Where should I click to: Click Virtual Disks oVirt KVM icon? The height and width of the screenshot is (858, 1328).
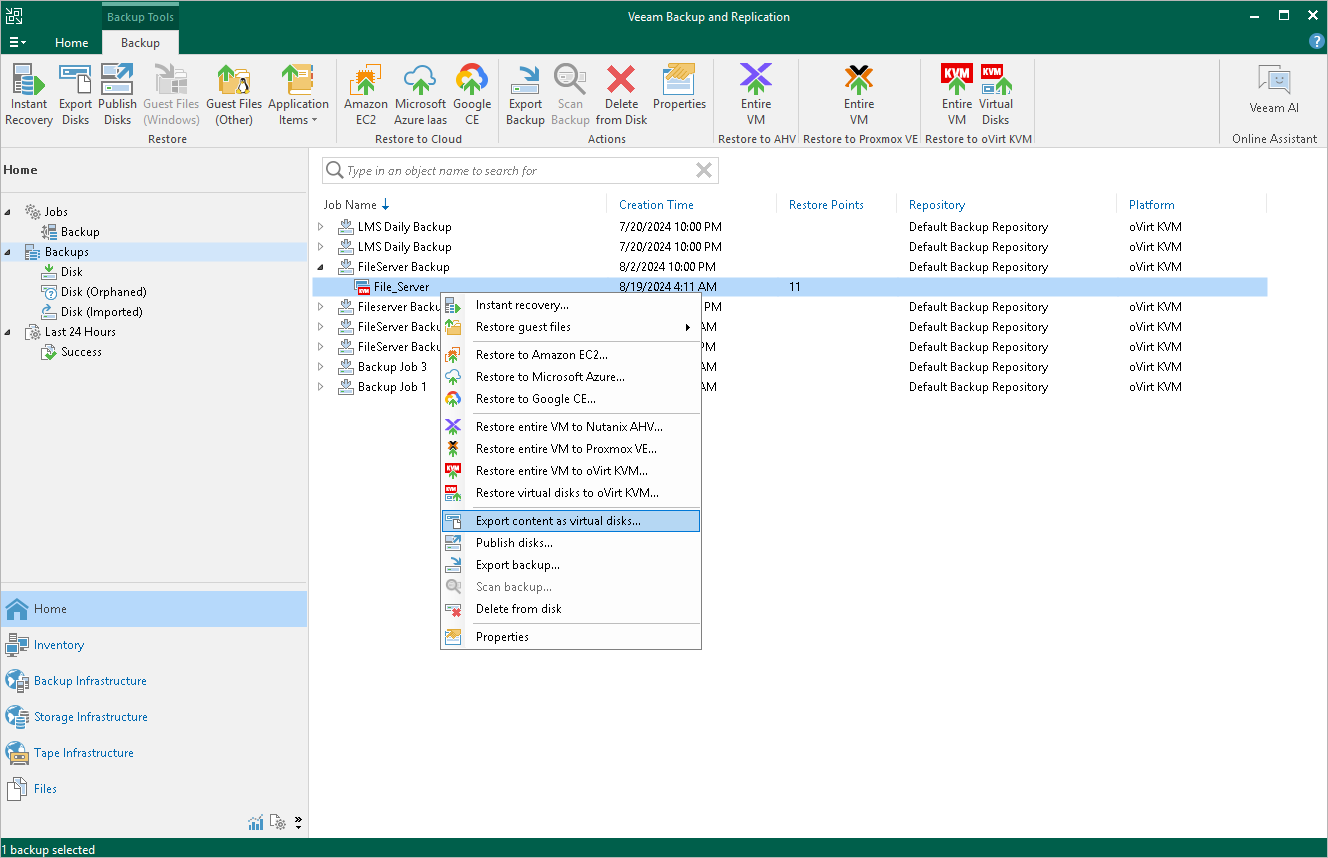(995, 95)
